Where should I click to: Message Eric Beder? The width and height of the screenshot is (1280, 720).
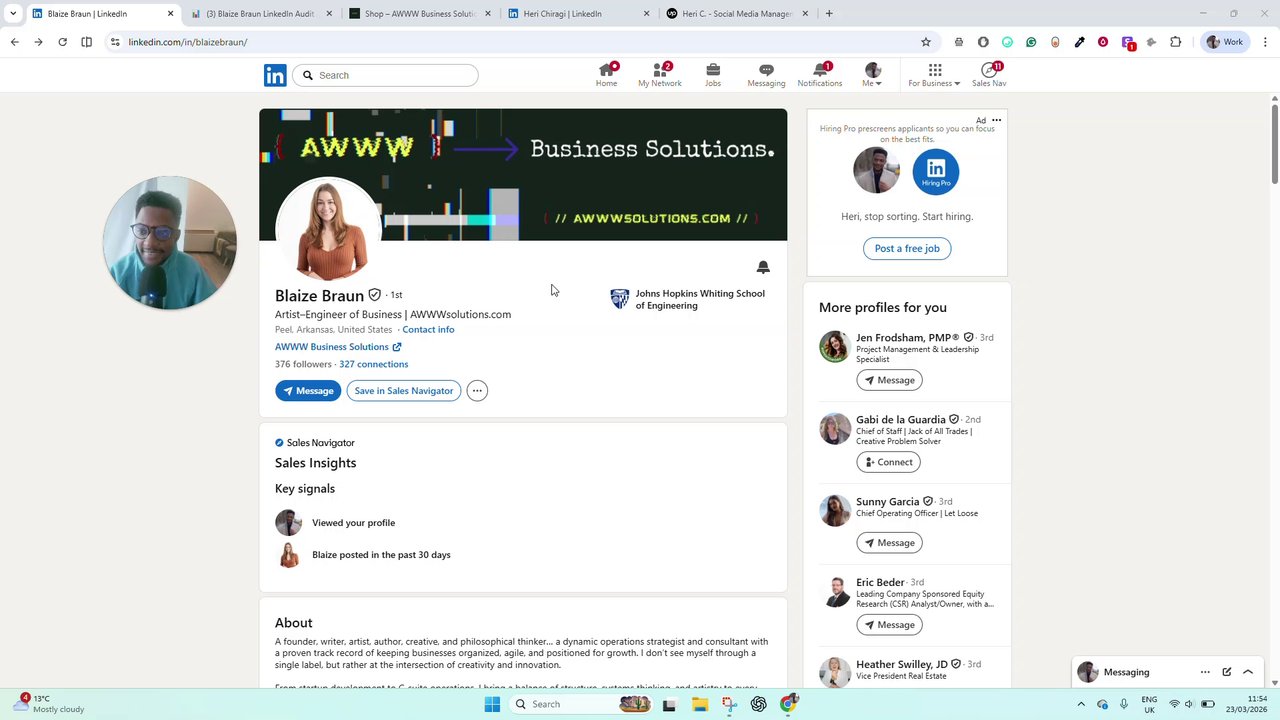[889, 625]
